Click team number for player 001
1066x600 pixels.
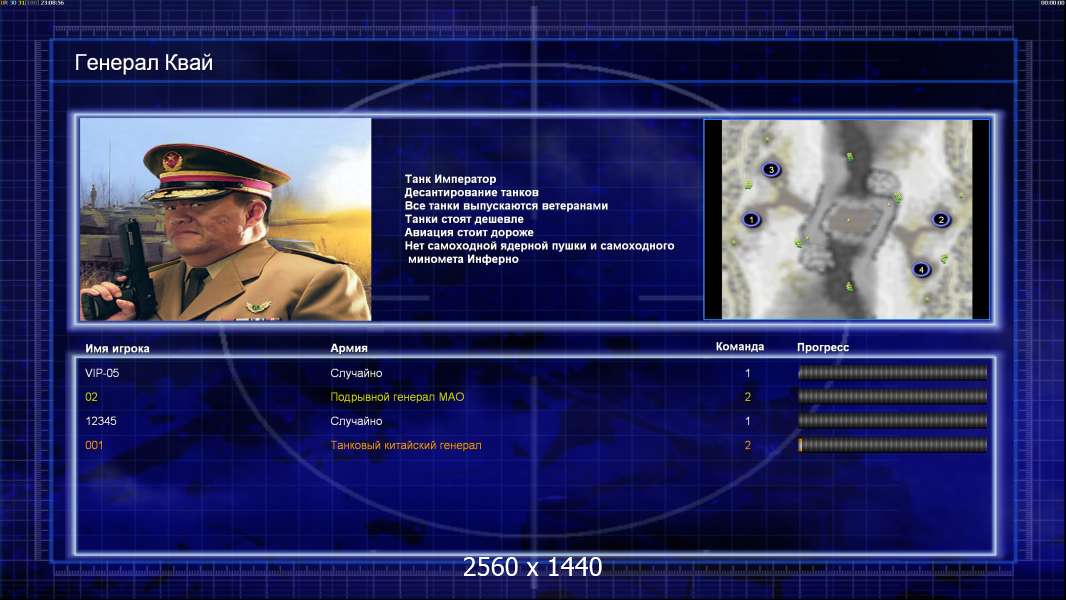coord(747,446)
